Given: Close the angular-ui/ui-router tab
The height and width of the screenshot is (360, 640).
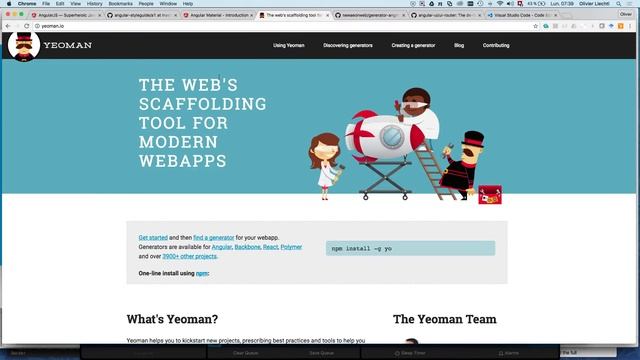Looking at the screenshot, I should click(480, 15).
